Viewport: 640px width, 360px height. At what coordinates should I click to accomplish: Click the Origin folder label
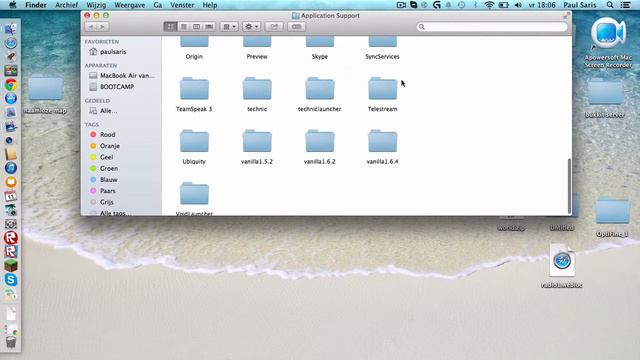pos(194,57)
